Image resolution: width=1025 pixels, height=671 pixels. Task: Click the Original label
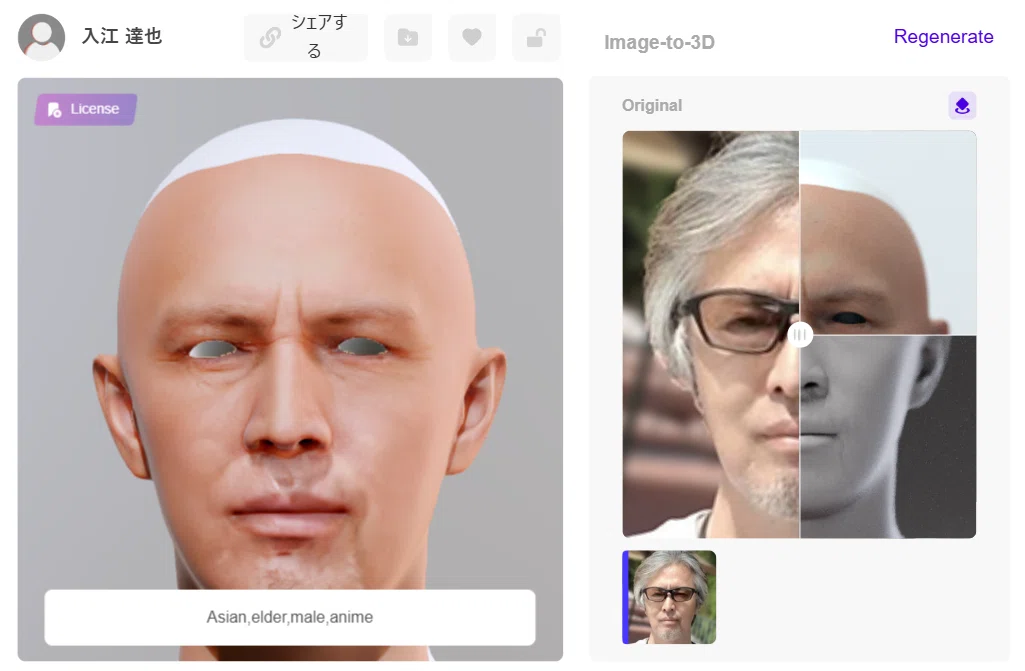[652, 105]
